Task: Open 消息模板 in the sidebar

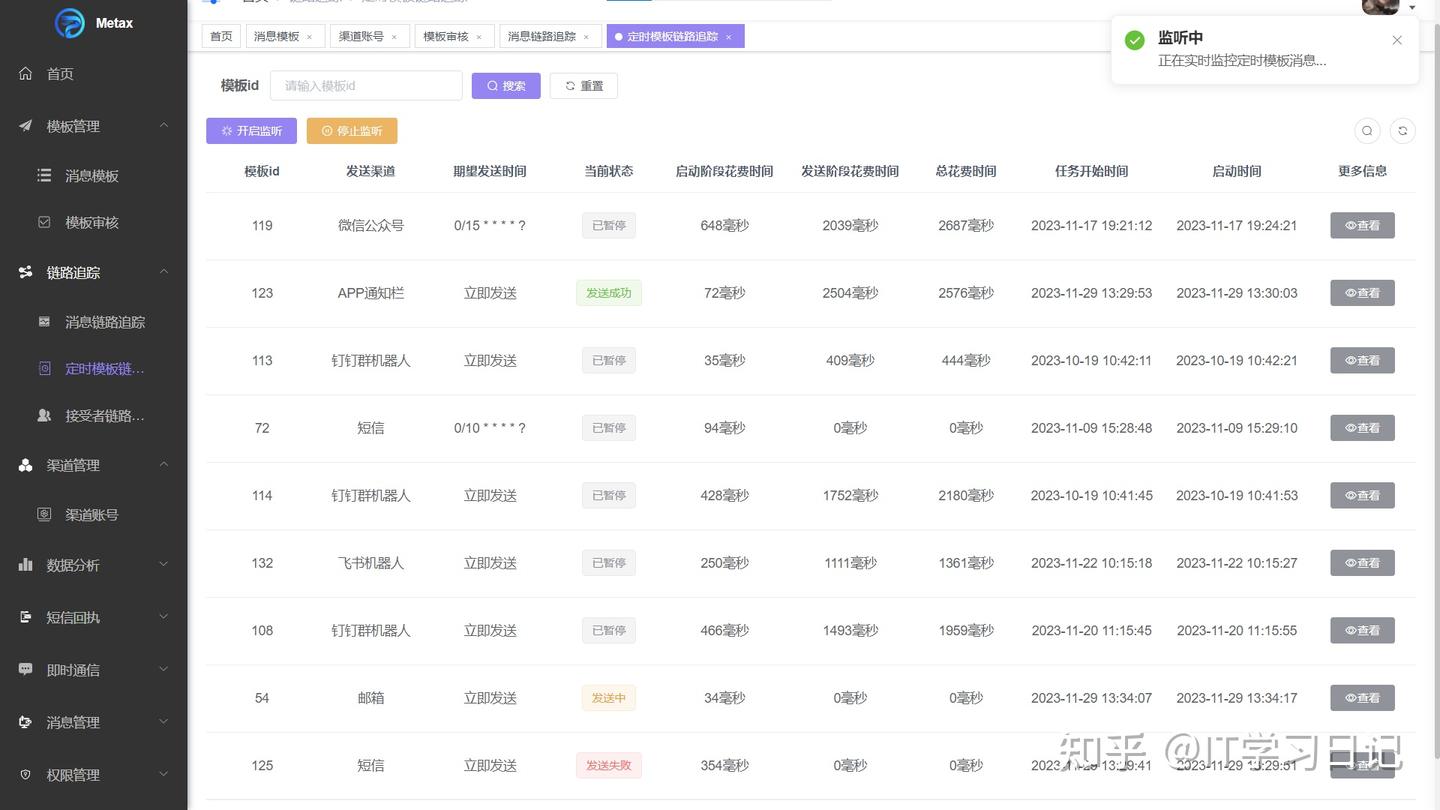Action: pyautogui.click(x=94, y=176)
